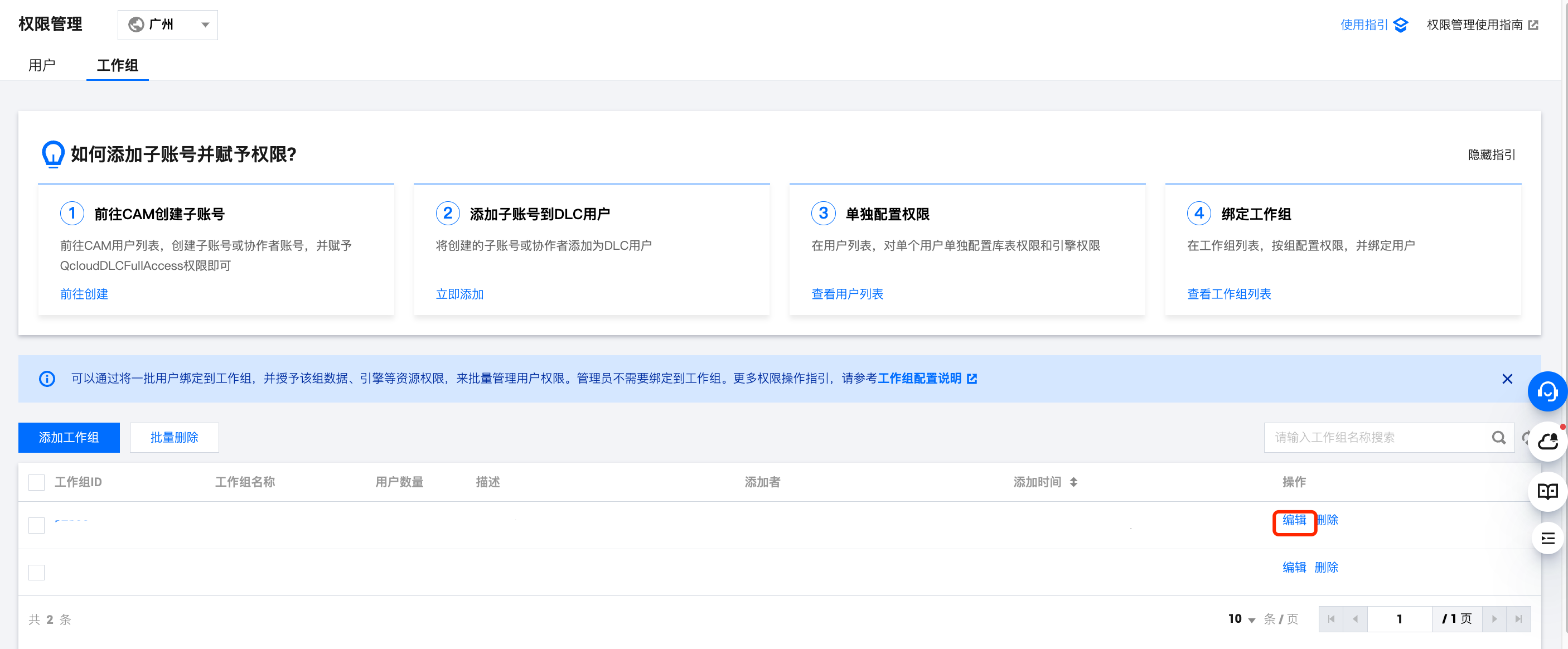The width and height of the screenshot is (1568, 649).
Task: Go to last page arrow
Action: [x=1518, y=618]
